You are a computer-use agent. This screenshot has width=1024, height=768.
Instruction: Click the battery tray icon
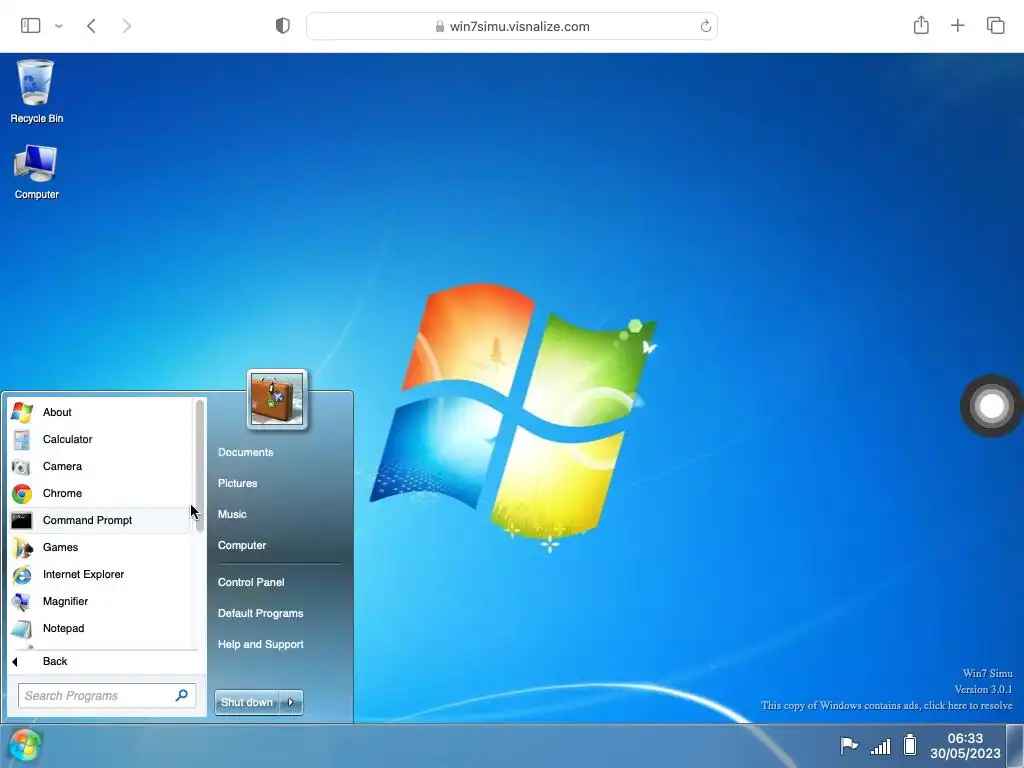pyautogui.click(x=910, y=745)
